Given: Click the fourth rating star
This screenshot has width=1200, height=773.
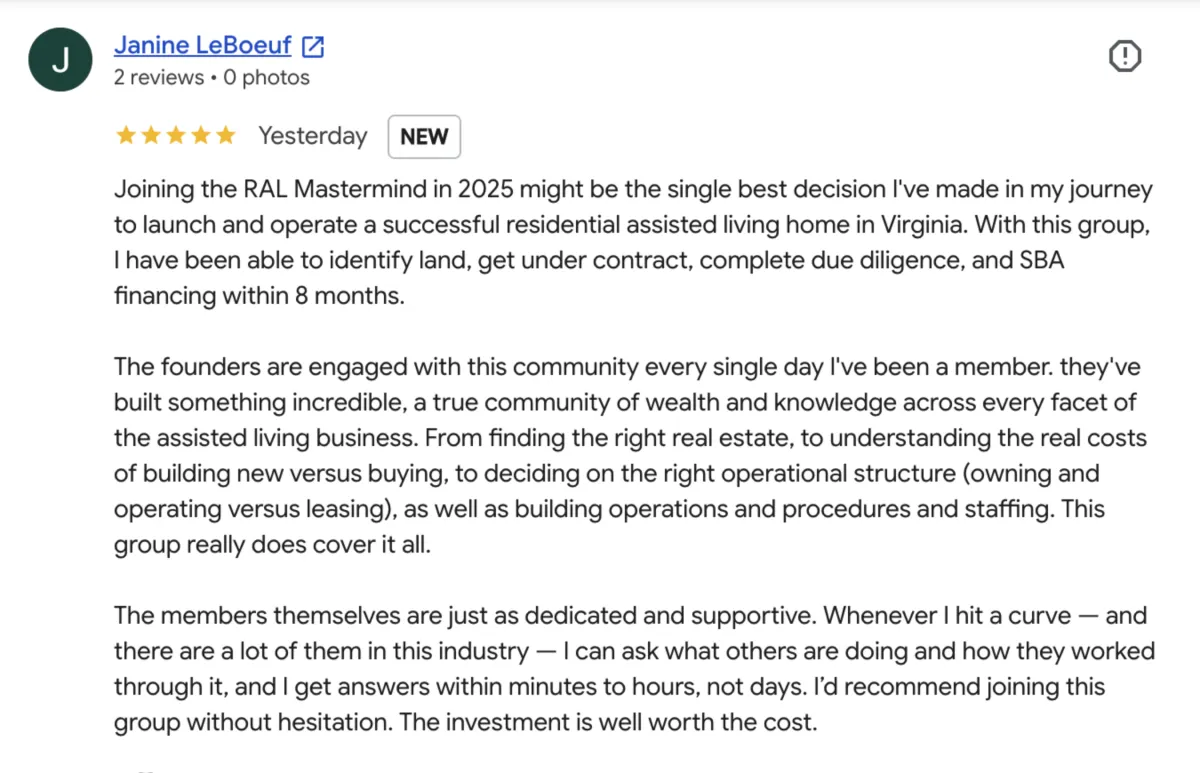Looking at the screenshot, I should tap(201, 136).
